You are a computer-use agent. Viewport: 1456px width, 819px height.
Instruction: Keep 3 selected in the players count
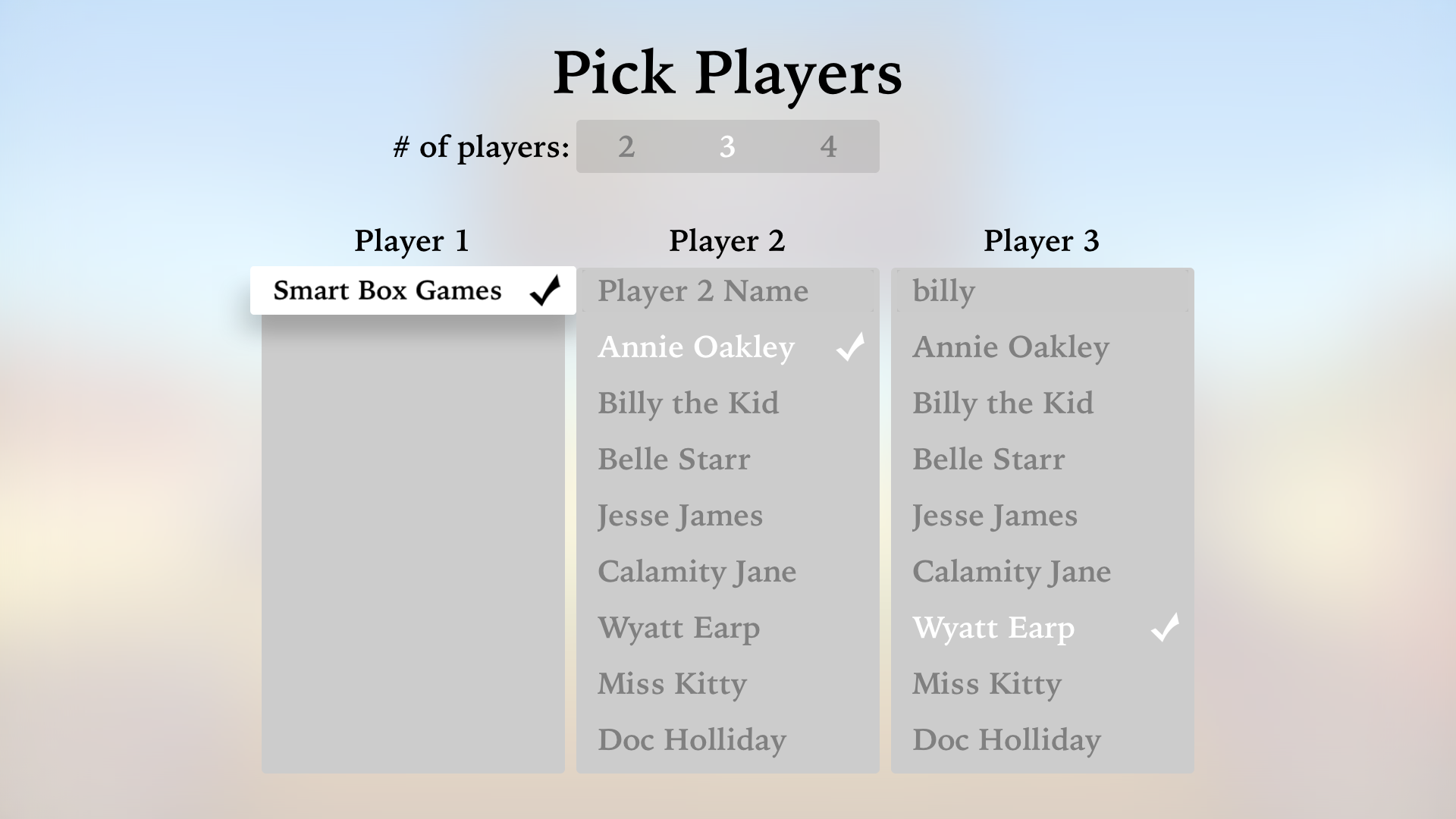(728, 146)
